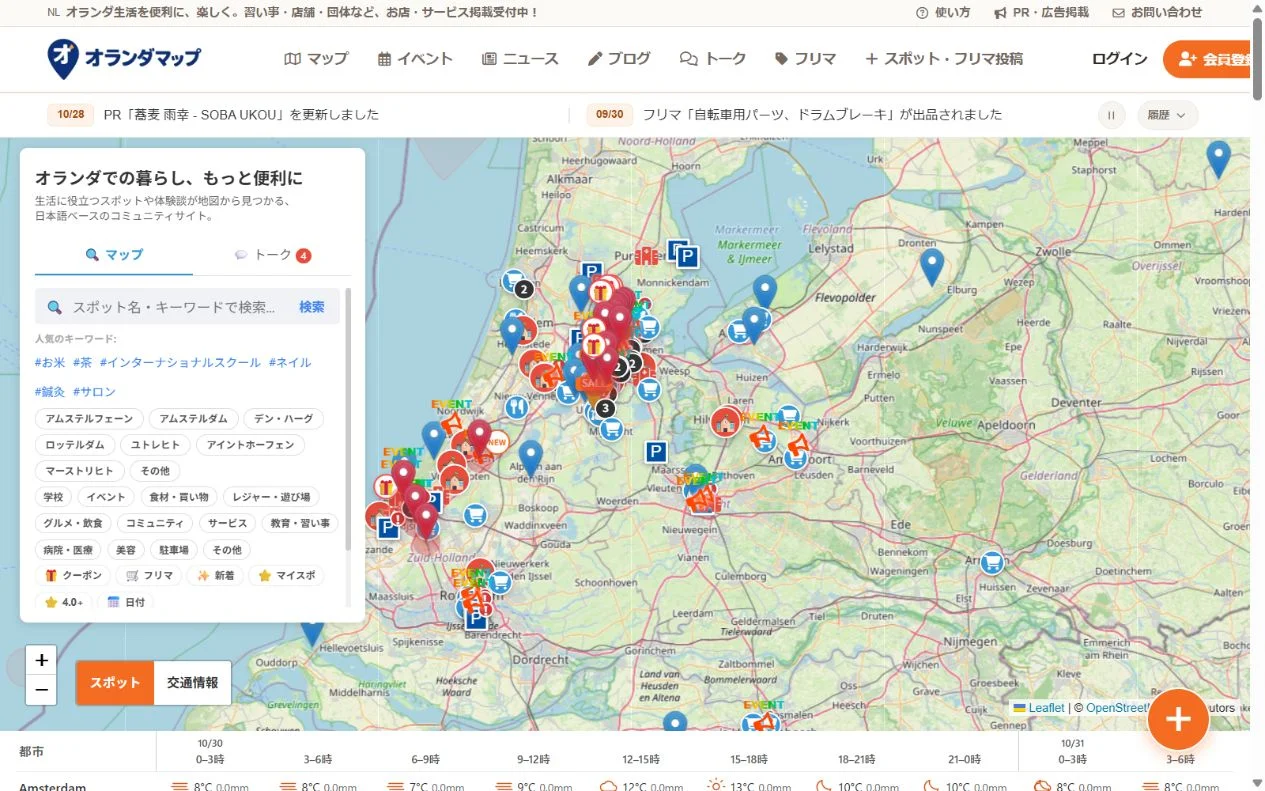The height and width of the screenshot is (791, 1265).
Task: Pause the news ticker
Action: click(x=1111, y=115)
